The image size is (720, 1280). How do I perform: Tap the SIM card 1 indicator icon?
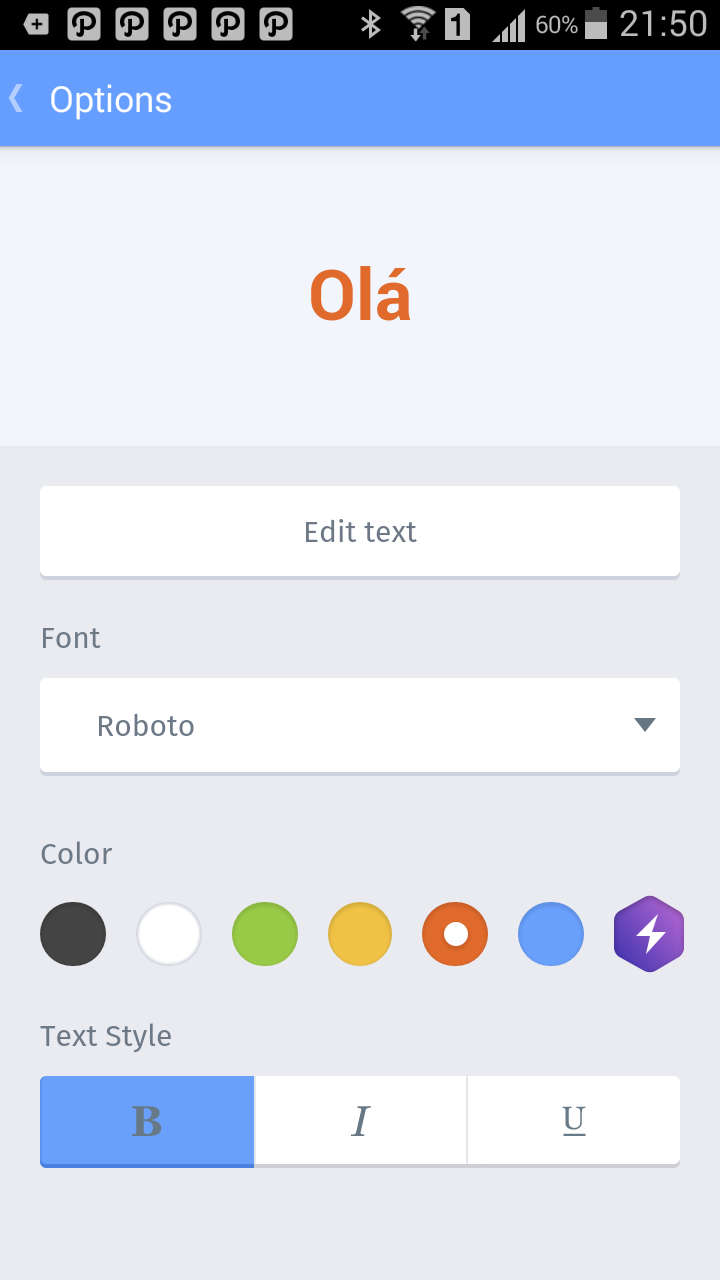point(458,24)
